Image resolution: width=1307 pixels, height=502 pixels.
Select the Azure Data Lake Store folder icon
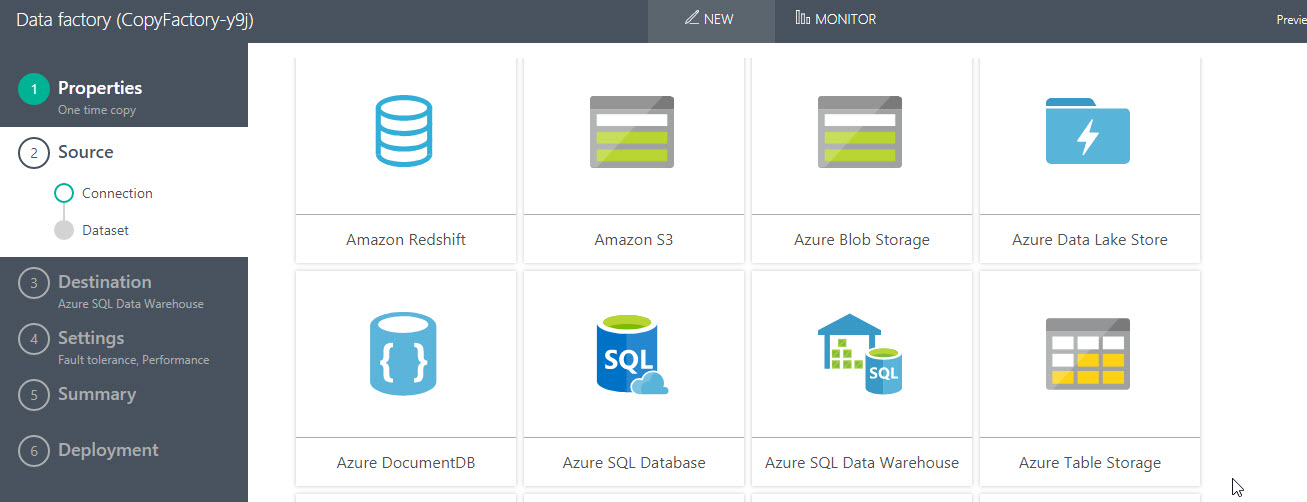[x=1088, y=131]
